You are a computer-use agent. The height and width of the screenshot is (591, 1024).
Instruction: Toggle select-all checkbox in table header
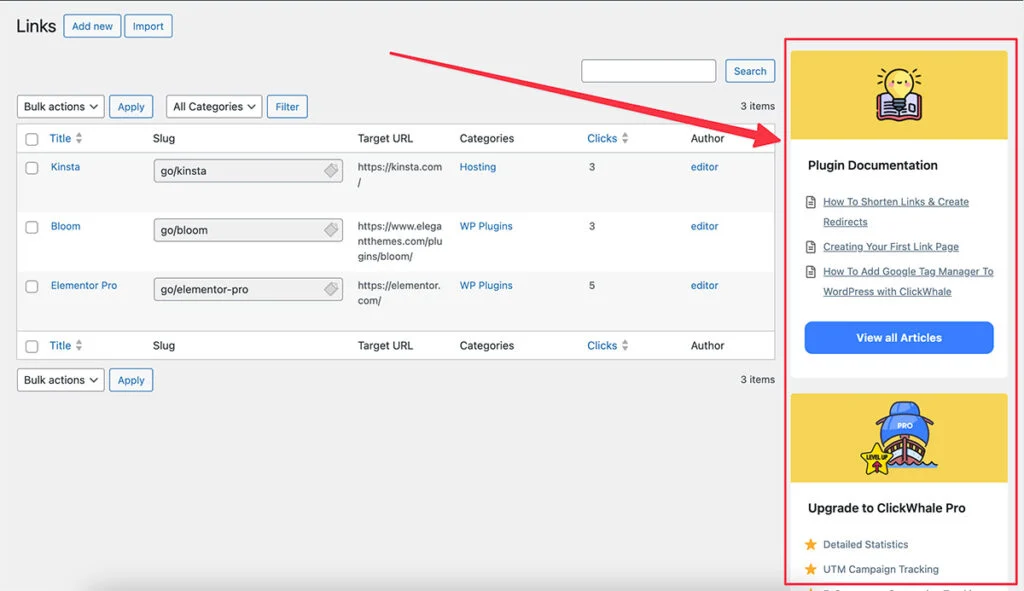(31, 139)
